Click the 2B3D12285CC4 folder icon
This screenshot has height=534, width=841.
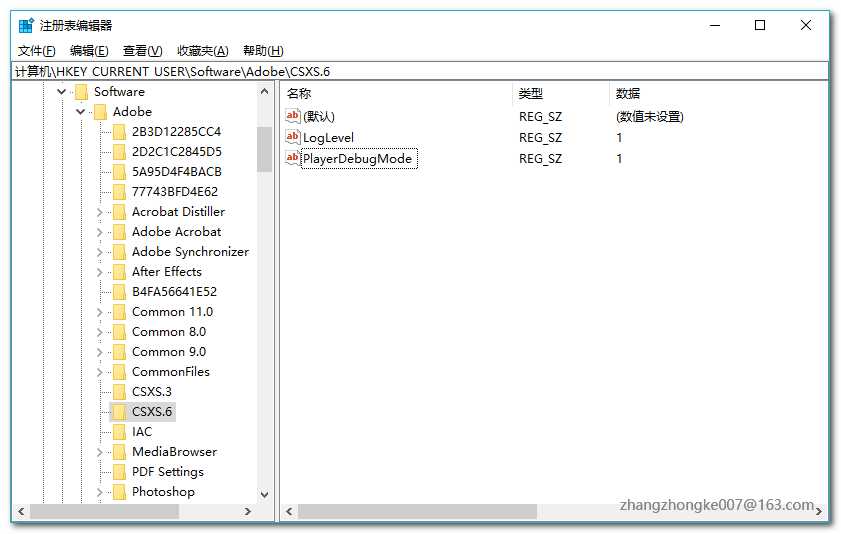click(x=119, y=132)
